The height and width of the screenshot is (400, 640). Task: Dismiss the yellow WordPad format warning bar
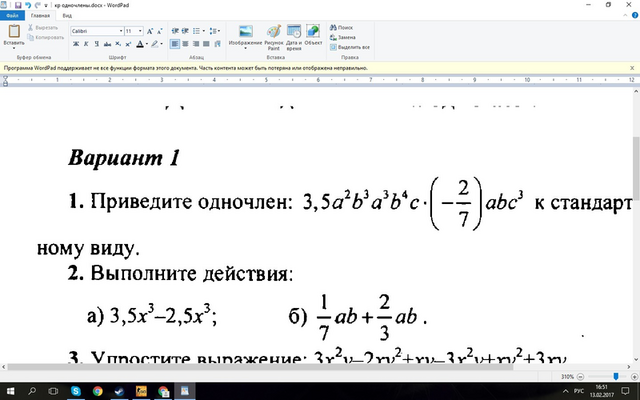[632, 68]
